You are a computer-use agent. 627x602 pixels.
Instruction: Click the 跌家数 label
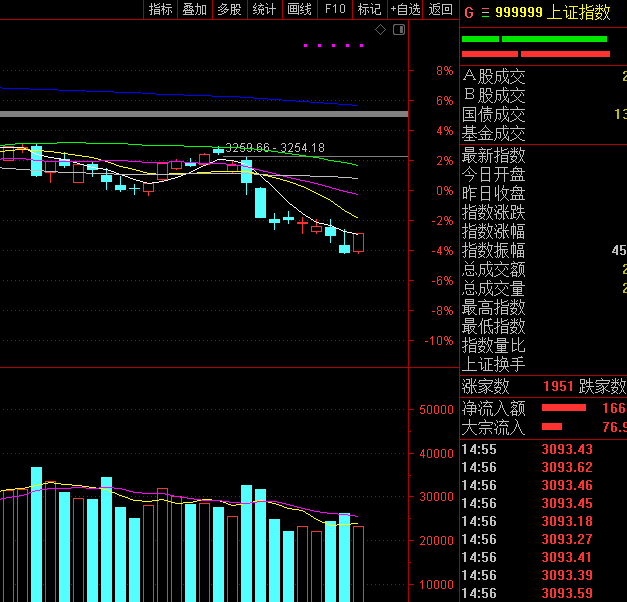point(602,386)
